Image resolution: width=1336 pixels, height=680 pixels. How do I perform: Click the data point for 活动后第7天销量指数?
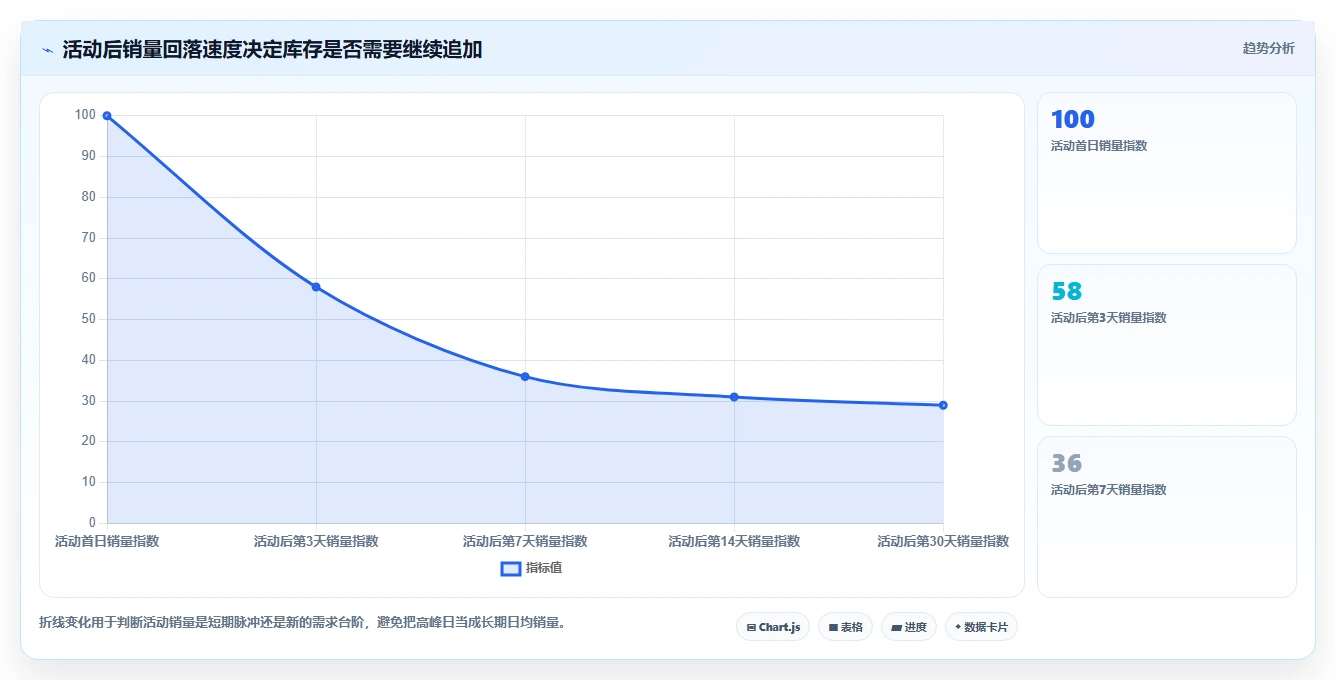click(x=525, y=377)
